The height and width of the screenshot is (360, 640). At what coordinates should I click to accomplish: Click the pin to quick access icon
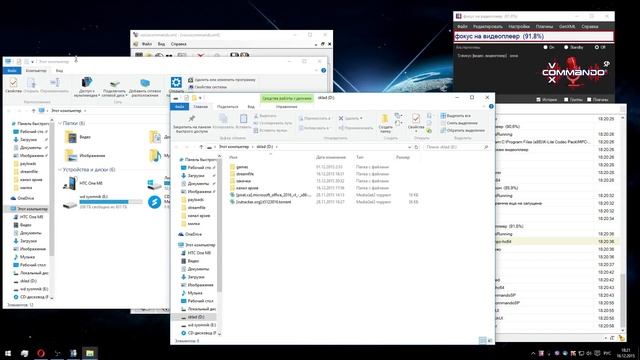coord(191,119)
